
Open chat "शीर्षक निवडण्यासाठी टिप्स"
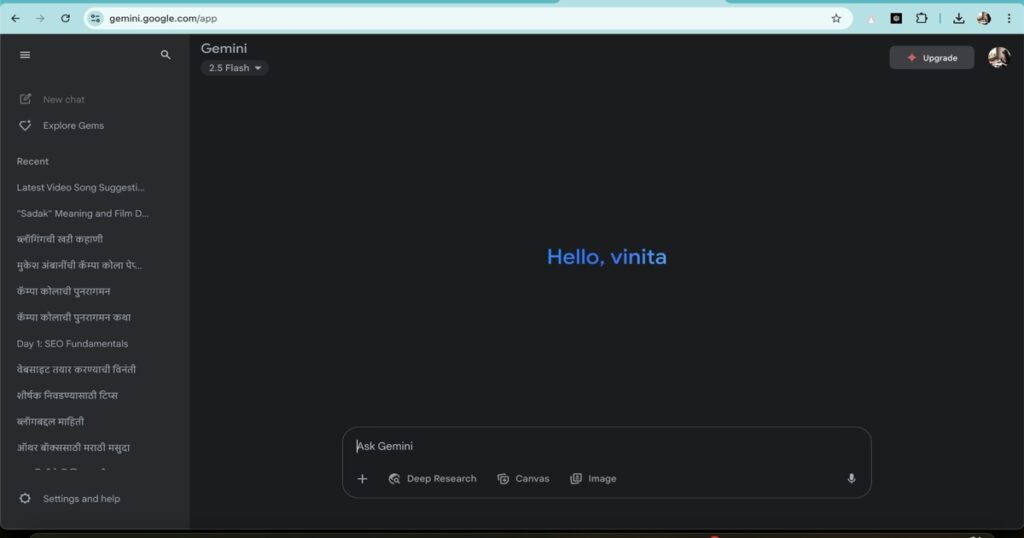coord(67,395)
